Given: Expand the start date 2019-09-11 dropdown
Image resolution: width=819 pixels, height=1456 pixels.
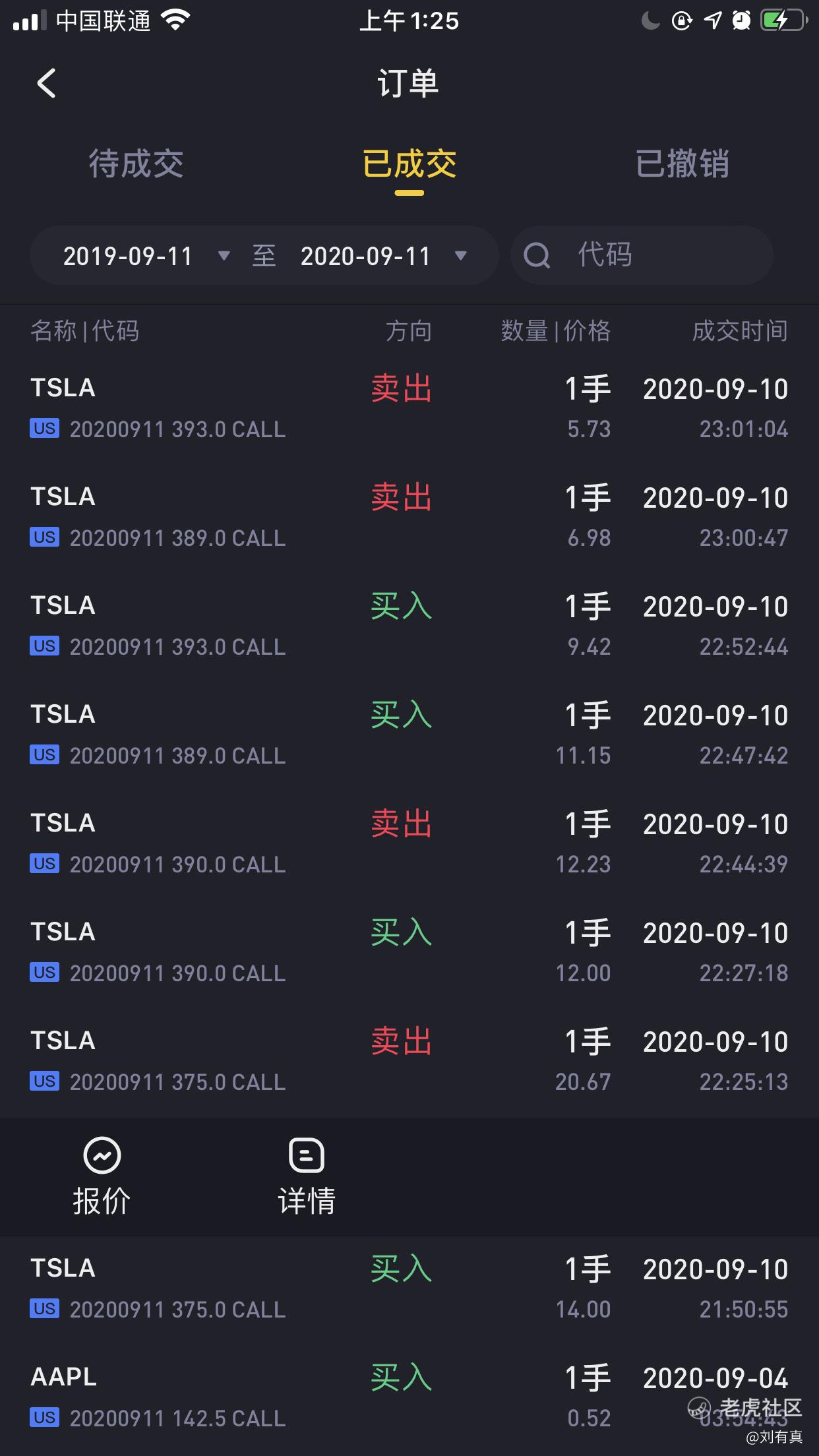Looking at the screenshot, I should (224, 256).
